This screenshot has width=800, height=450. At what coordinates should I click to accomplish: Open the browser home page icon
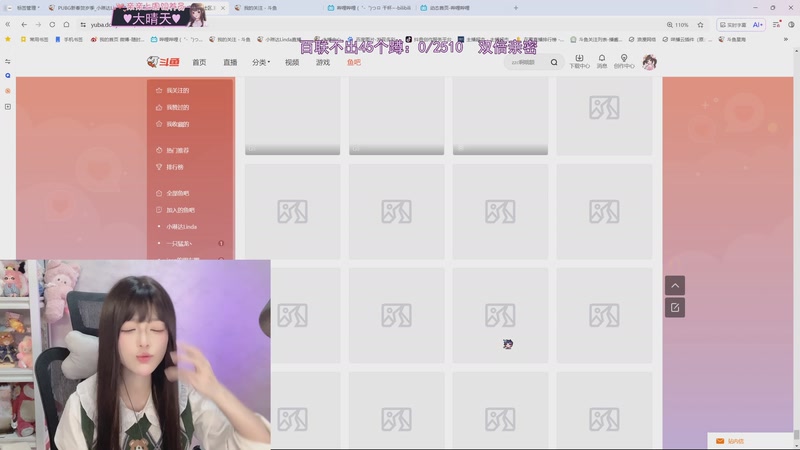point(66,24)
